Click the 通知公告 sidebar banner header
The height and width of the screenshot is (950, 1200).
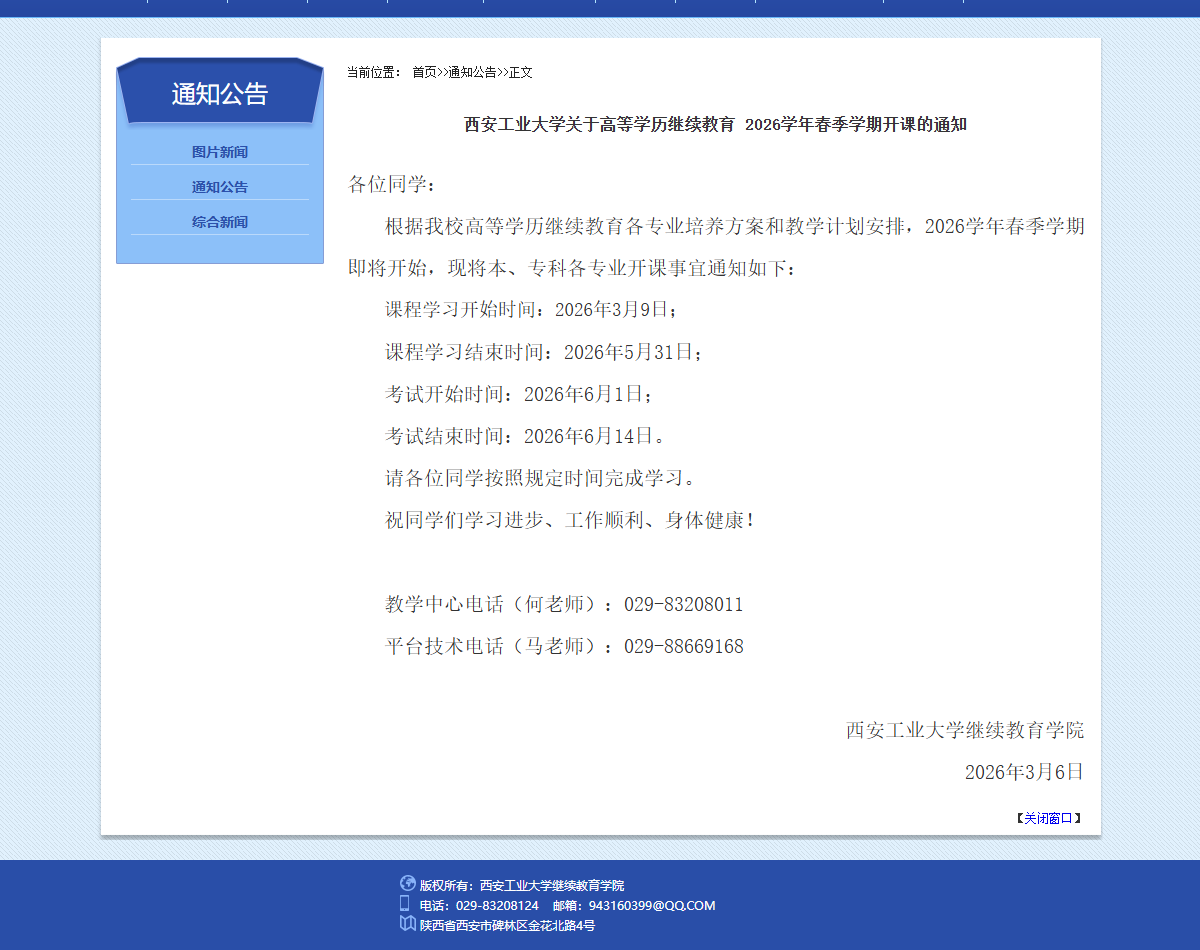pos(220,93)
